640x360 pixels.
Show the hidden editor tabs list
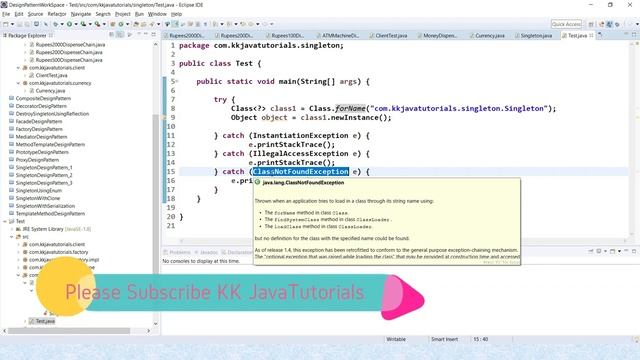pos(600,36)
